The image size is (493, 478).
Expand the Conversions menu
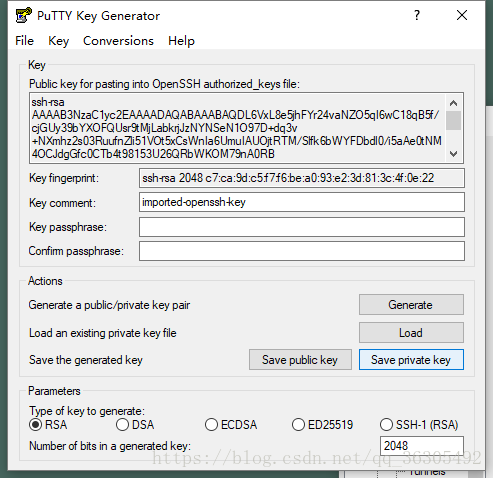[x=118, y=41]
